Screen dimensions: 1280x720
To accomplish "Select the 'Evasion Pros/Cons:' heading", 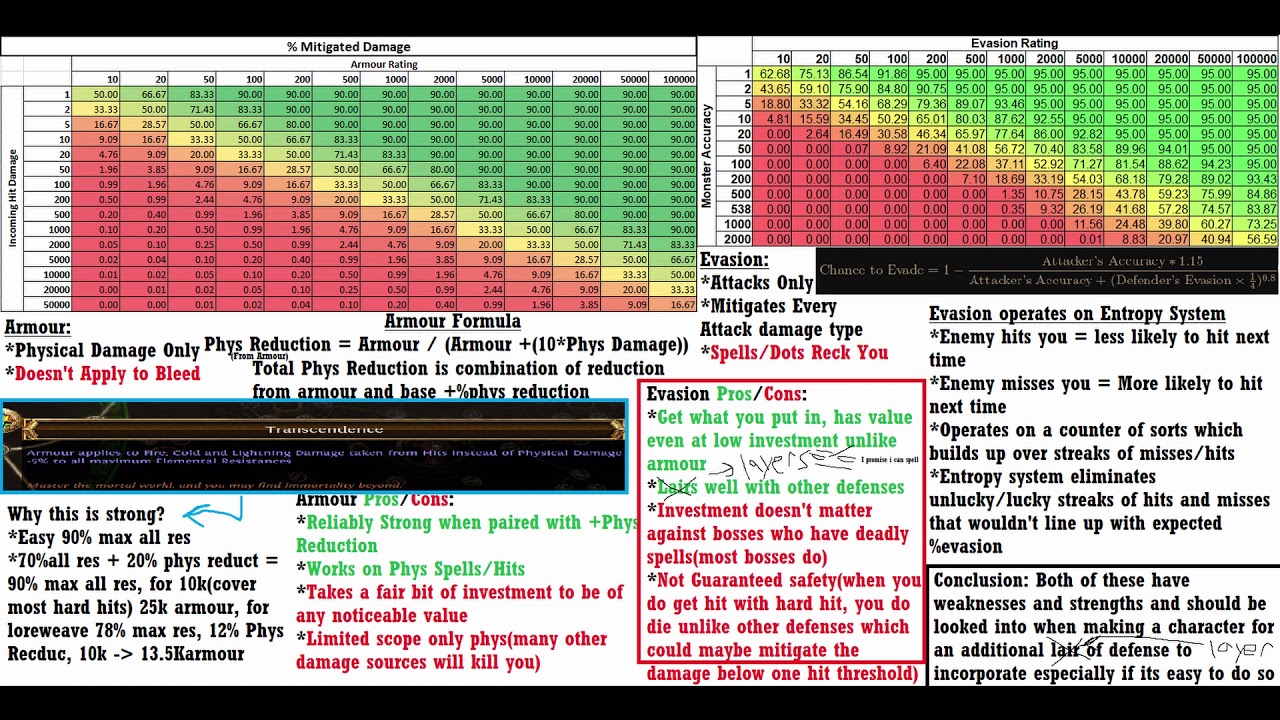I will click(726, 394).
